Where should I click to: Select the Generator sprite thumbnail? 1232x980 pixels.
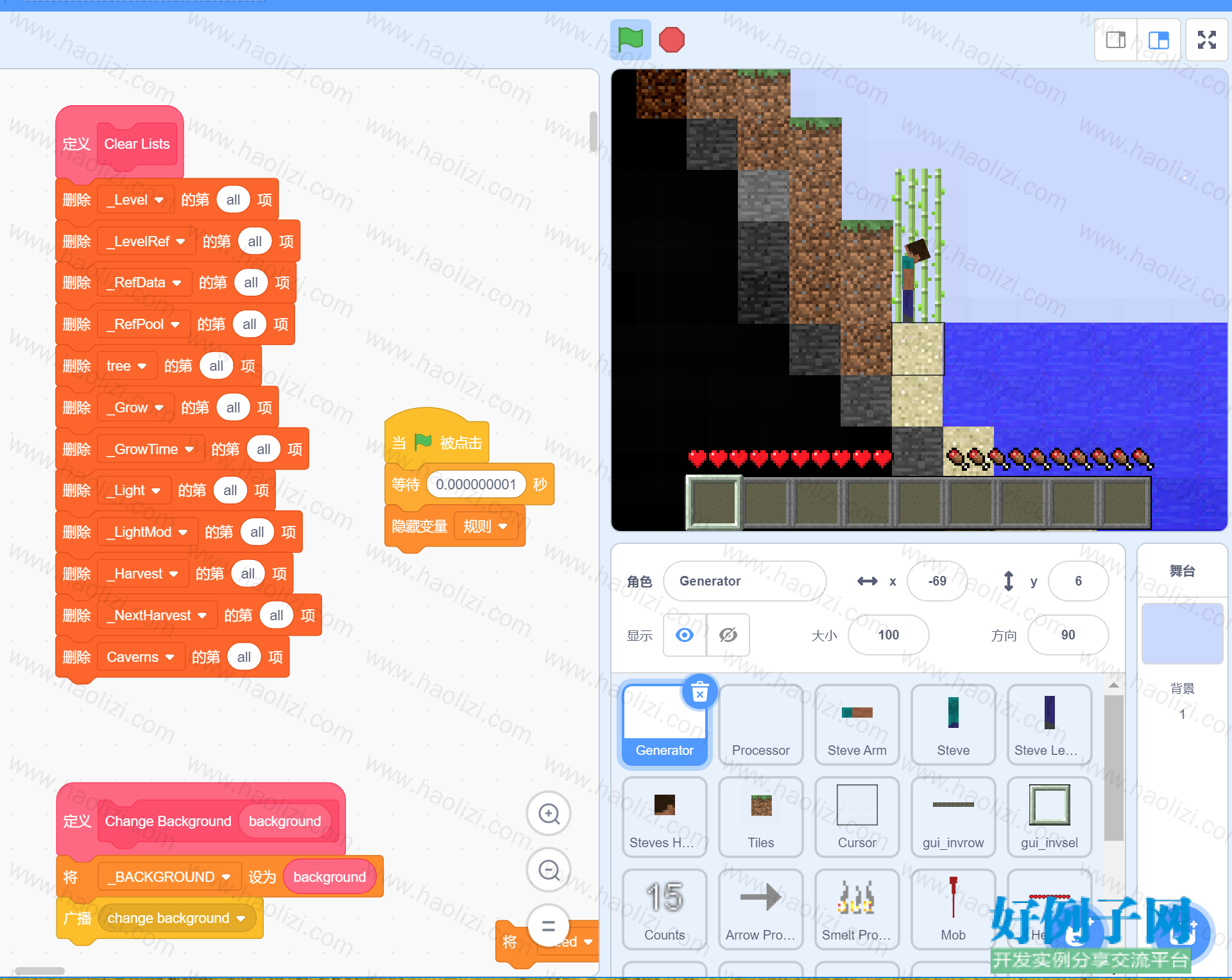pos(665,725)
